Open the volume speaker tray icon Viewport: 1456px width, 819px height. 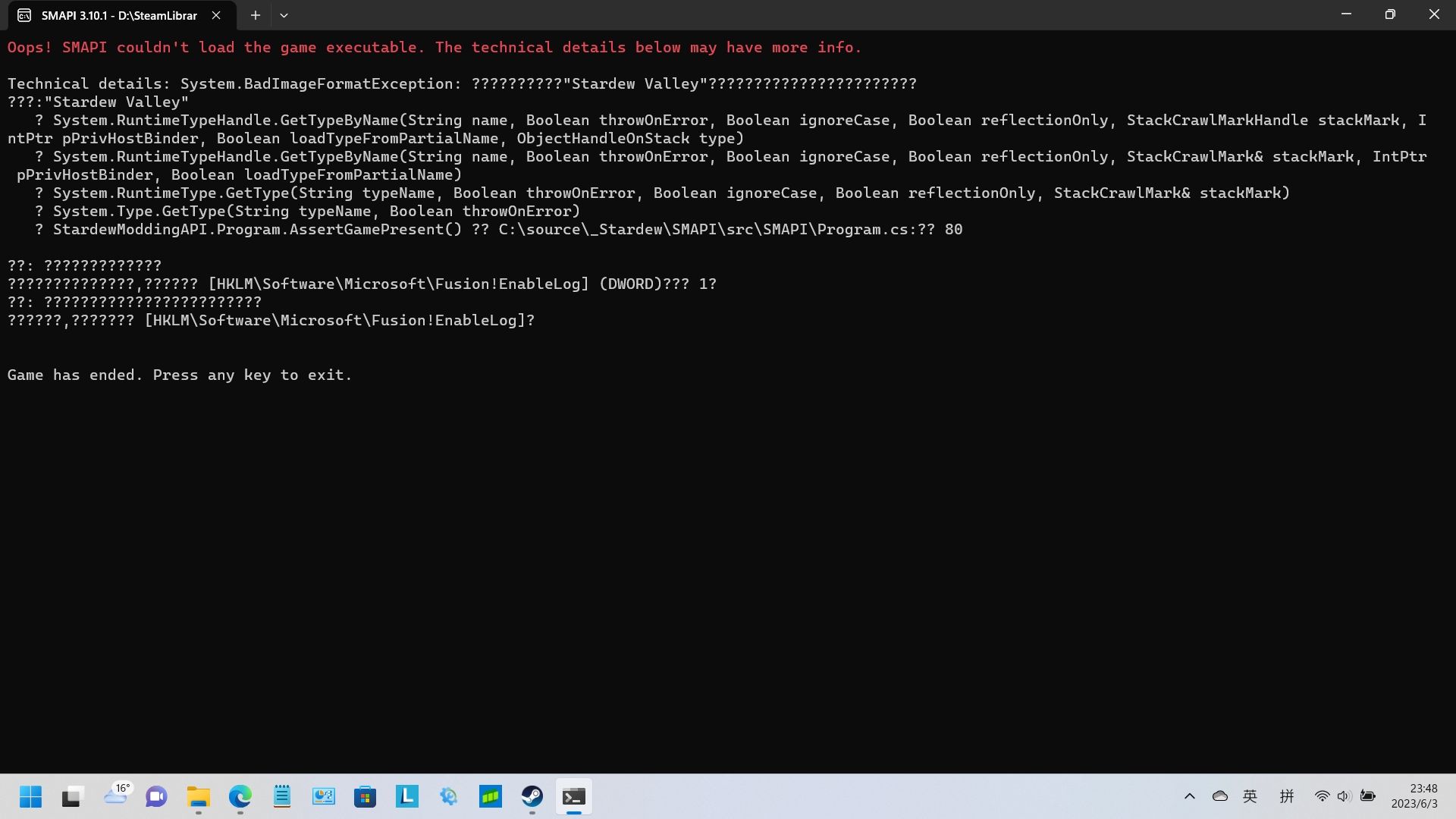point(1345,796)
